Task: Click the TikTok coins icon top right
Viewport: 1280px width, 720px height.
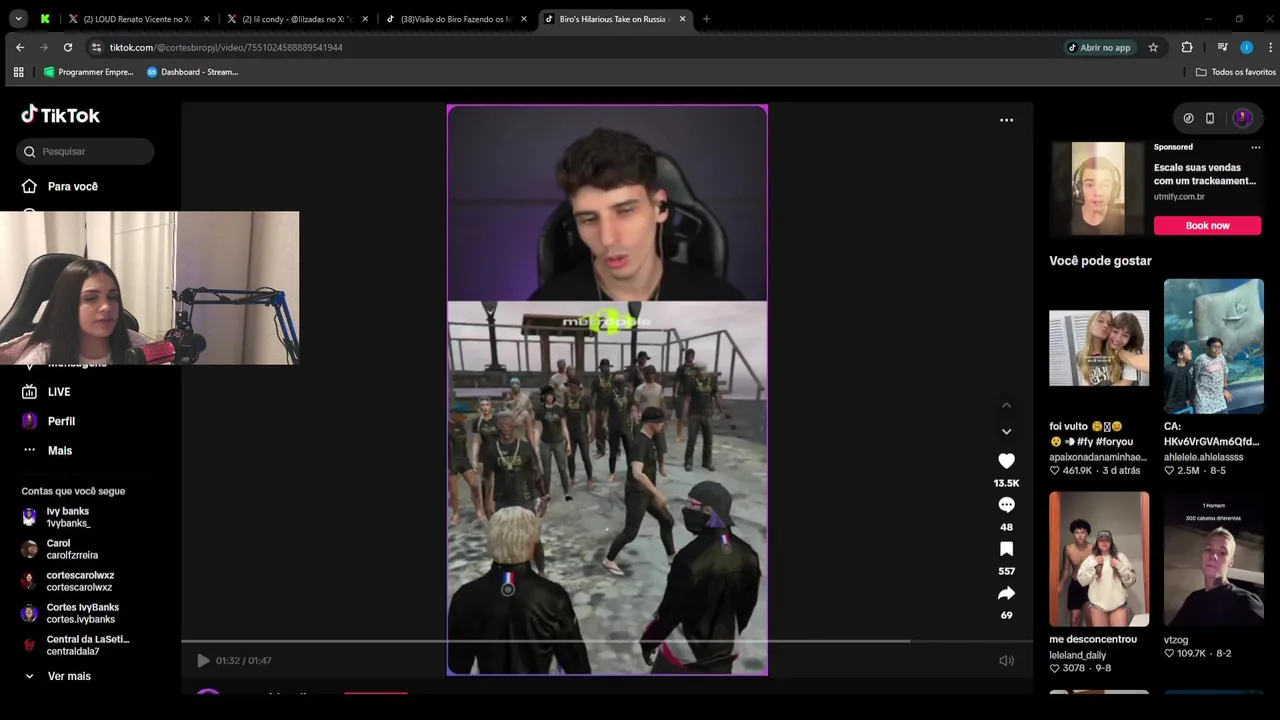Action: [x=1188, y=118]
